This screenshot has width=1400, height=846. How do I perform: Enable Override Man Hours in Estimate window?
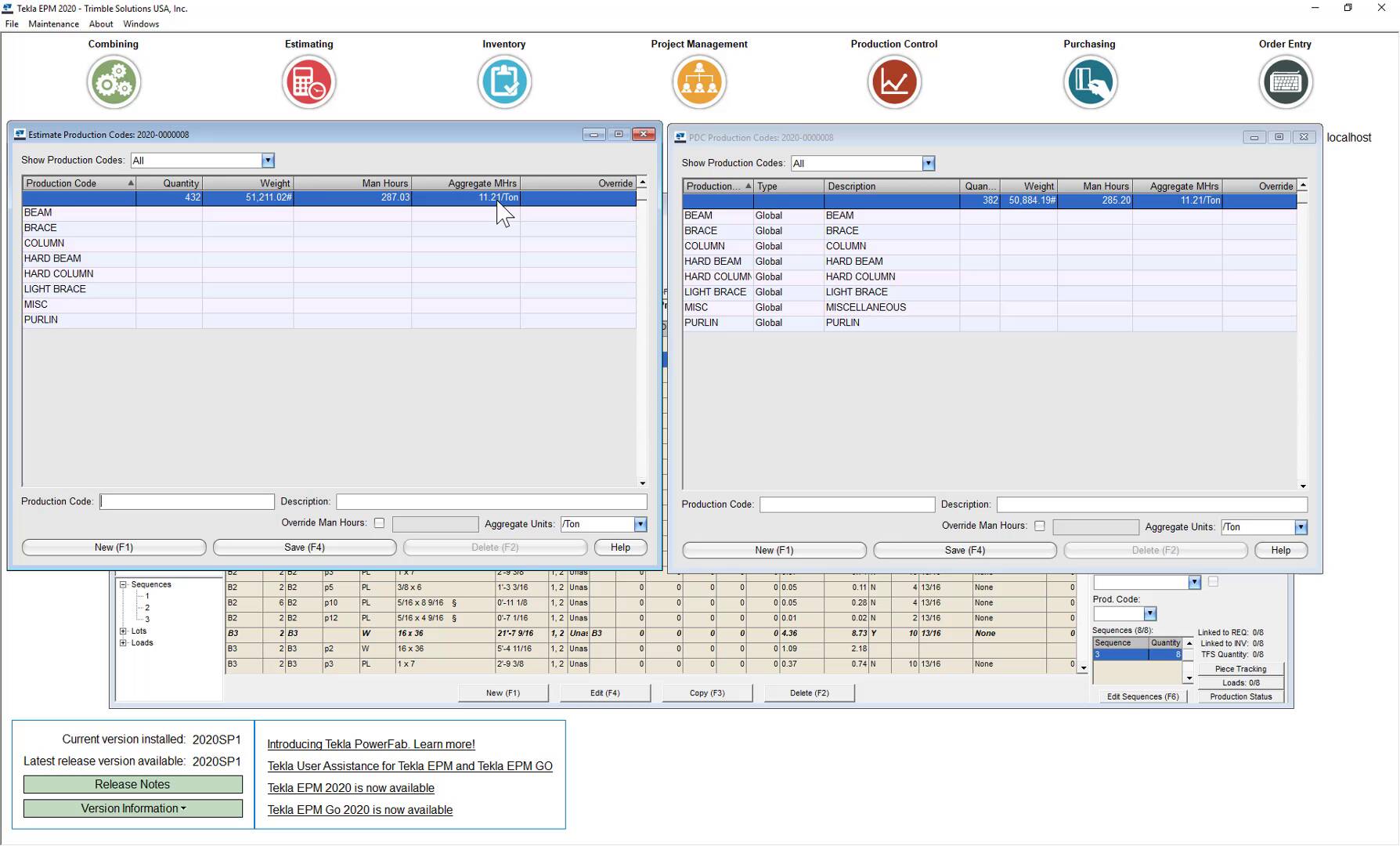pos(379,523)
